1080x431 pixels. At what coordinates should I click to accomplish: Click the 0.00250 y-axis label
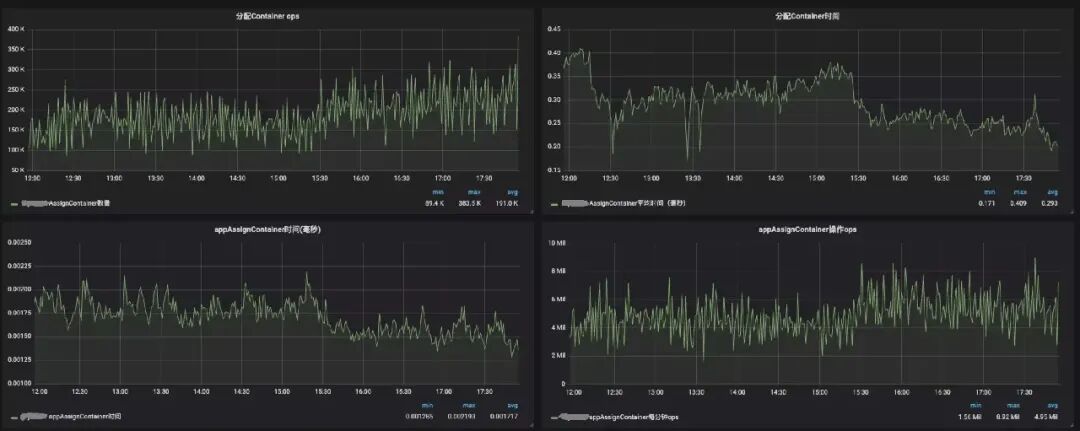[19, 242]
